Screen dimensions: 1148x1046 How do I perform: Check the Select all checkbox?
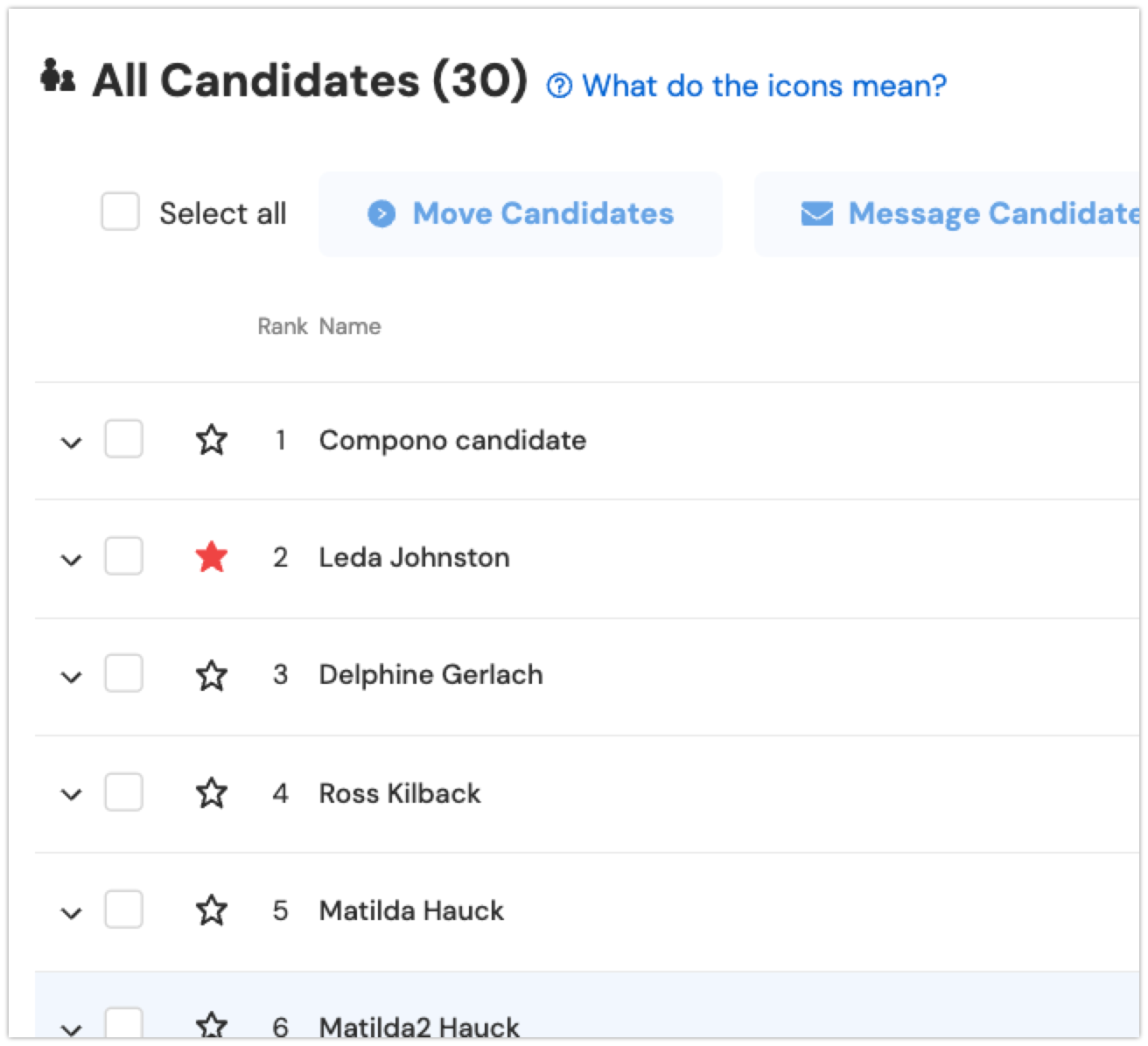tap(121, 213)
